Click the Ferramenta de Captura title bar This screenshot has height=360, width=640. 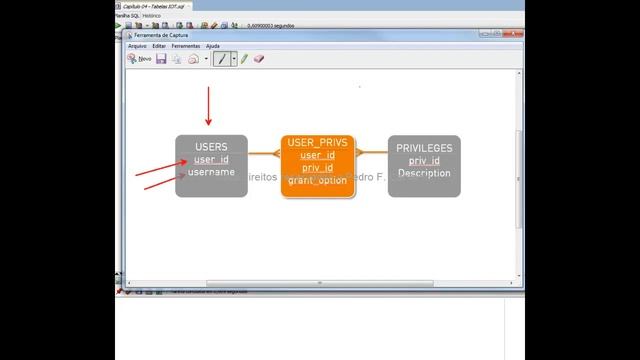[x=302, y=35]
